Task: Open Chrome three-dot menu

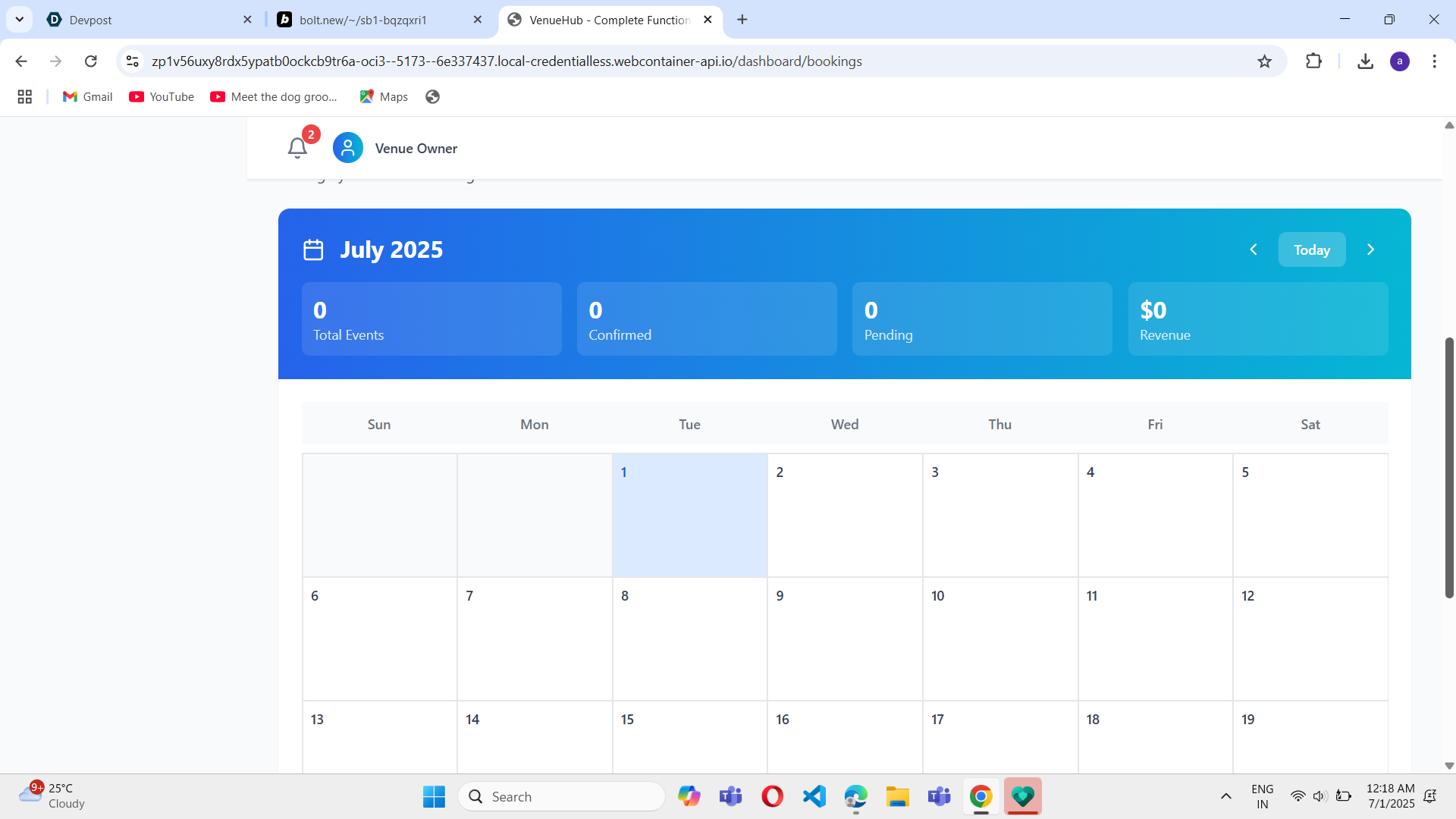Action: (1434, 61)
